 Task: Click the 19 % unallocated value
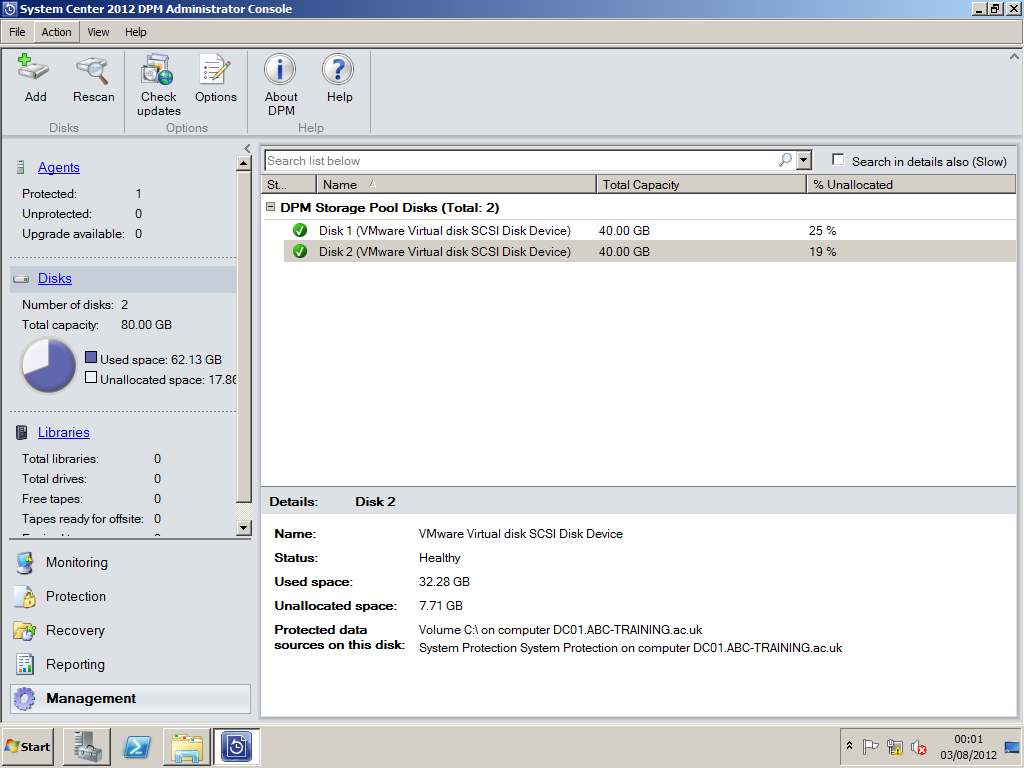tap(822, 251)
